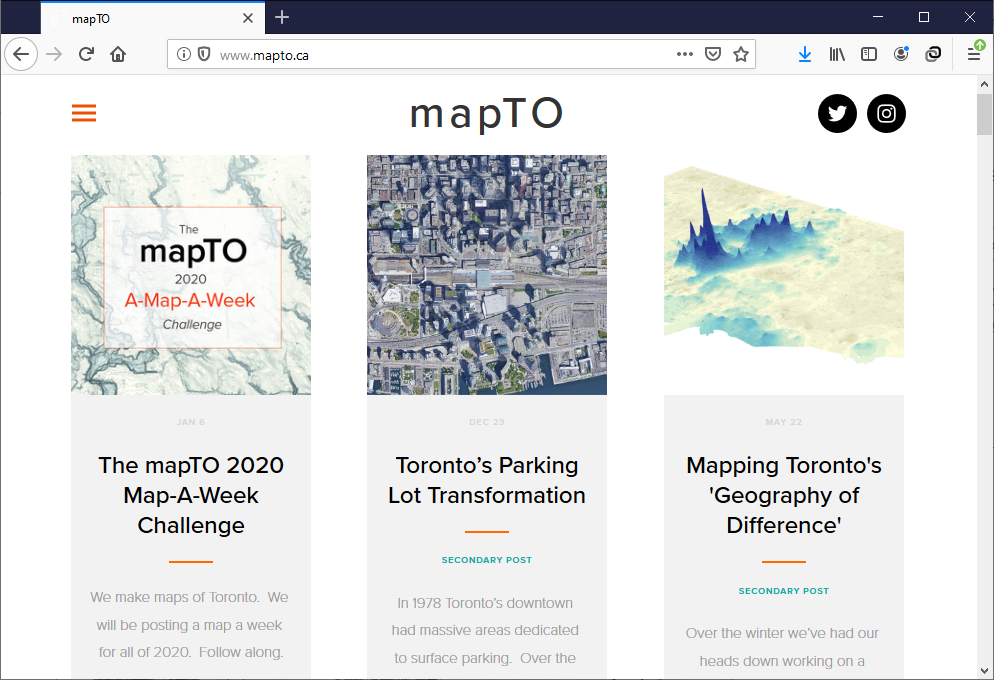
Task: Toggle the save-to-pocket icon in the address bar
Action: 713,53
